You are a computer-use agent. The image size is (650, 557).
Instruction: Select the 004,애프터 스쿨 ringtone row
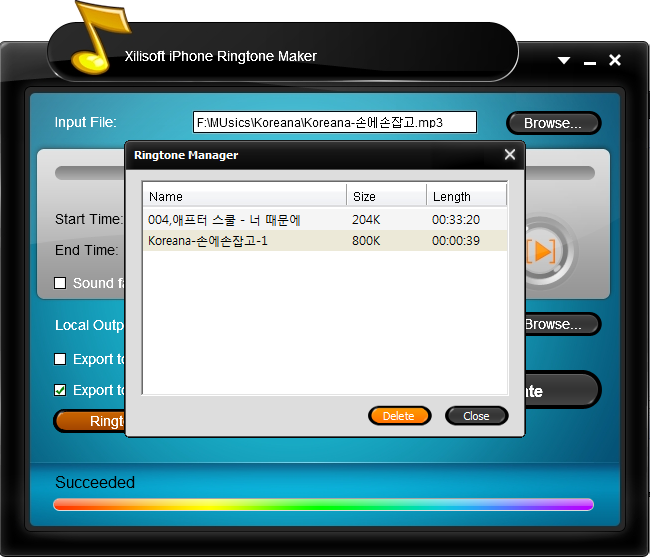(325, 219)
